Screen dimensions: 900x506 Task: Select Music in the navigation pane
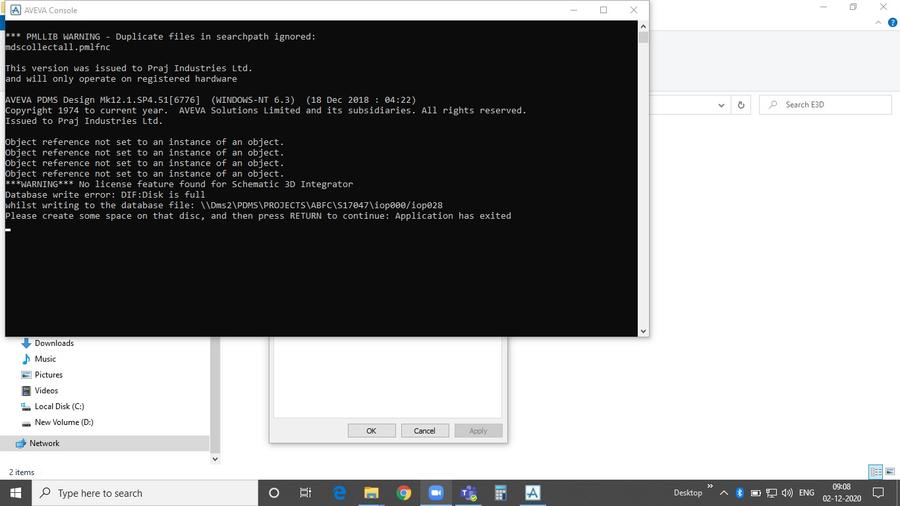[x=45, y=359]
